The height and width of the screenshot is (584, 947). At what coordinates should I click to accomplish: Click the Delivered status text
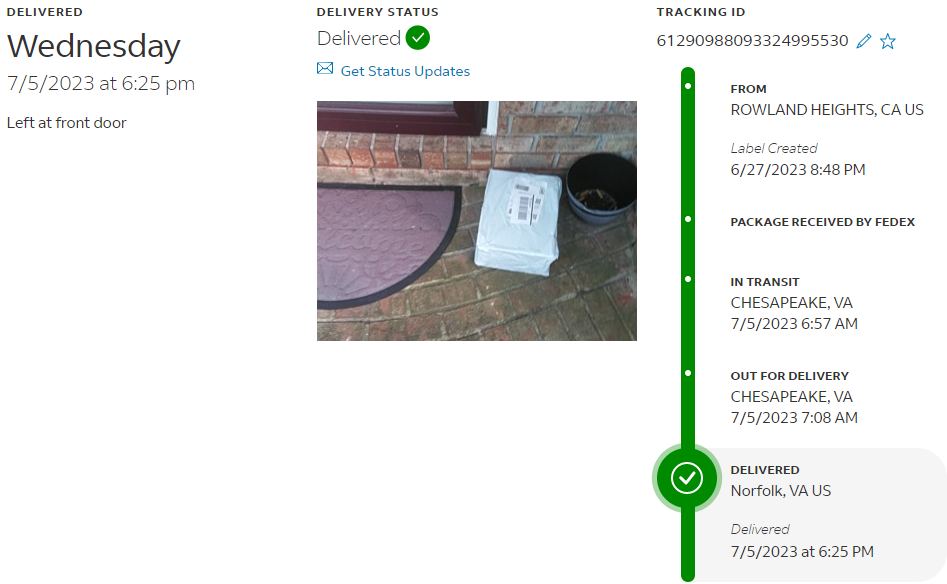pos(359,38)
